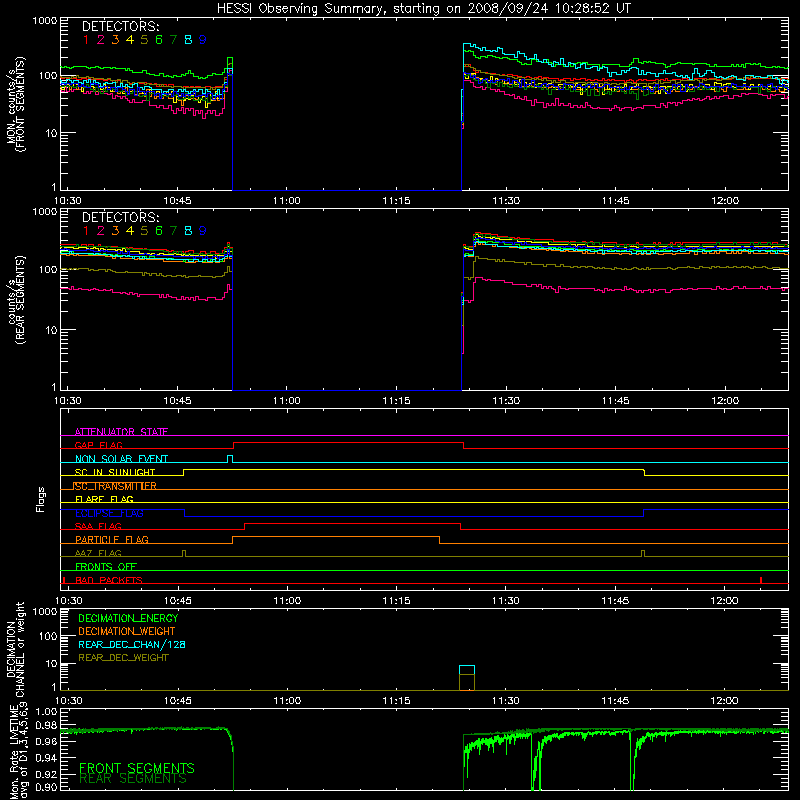Click the BAD_PACKETS red spike after 12:00
Screen dimensions: 800x800
pos(761,580)
